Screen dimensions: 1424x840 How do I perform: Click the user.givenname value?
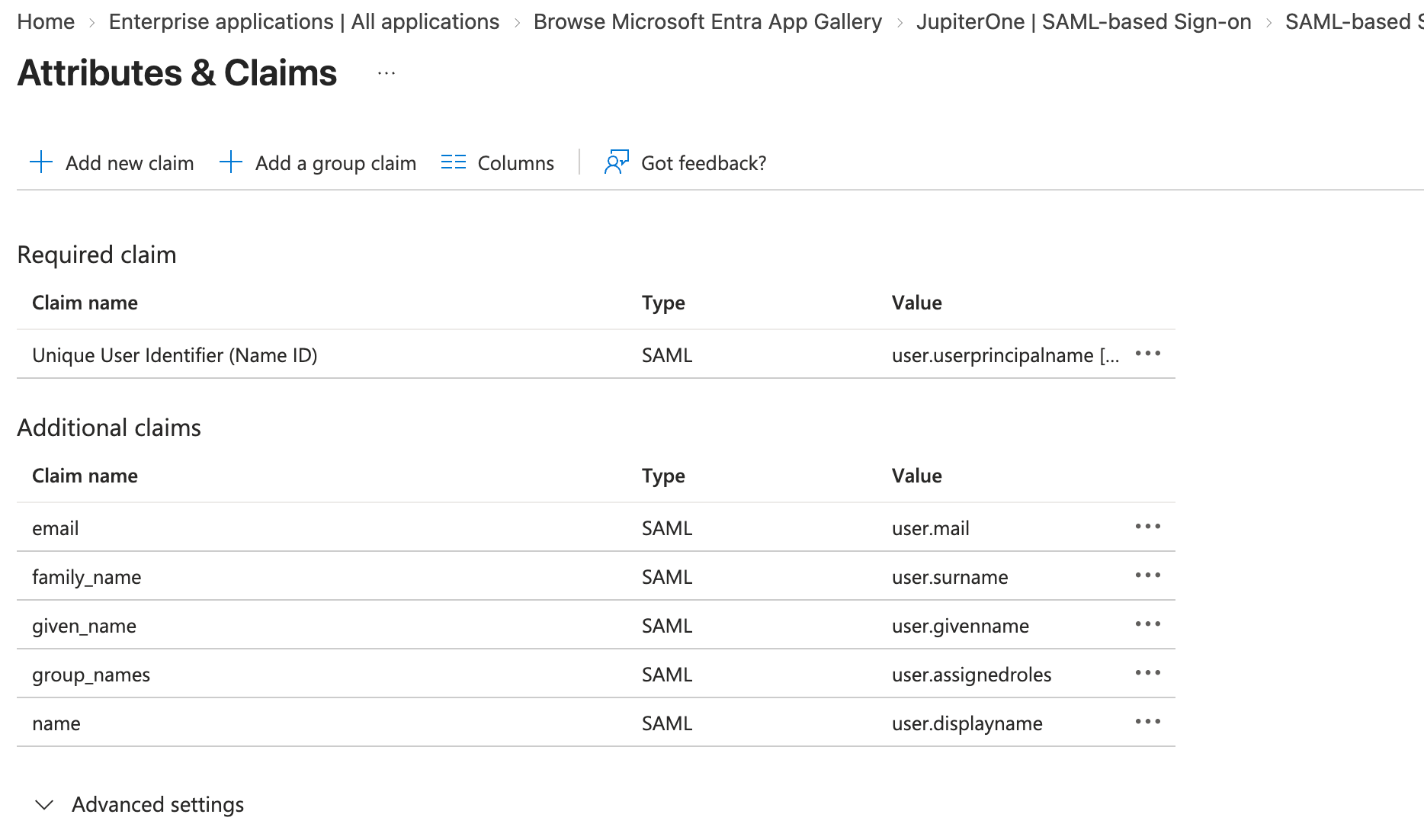click(x=960, y=626)
